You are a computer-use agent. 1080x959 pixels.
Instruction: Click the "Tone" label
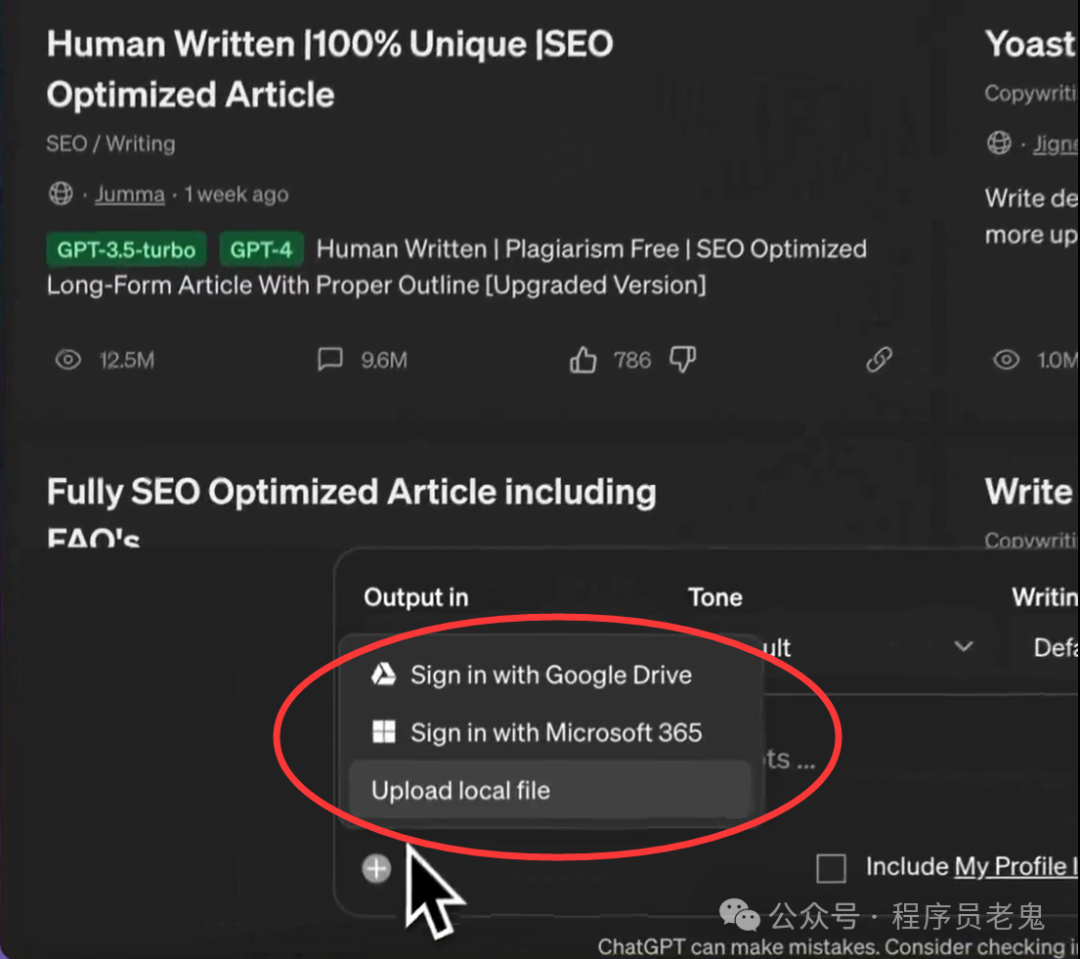(715, 597)
